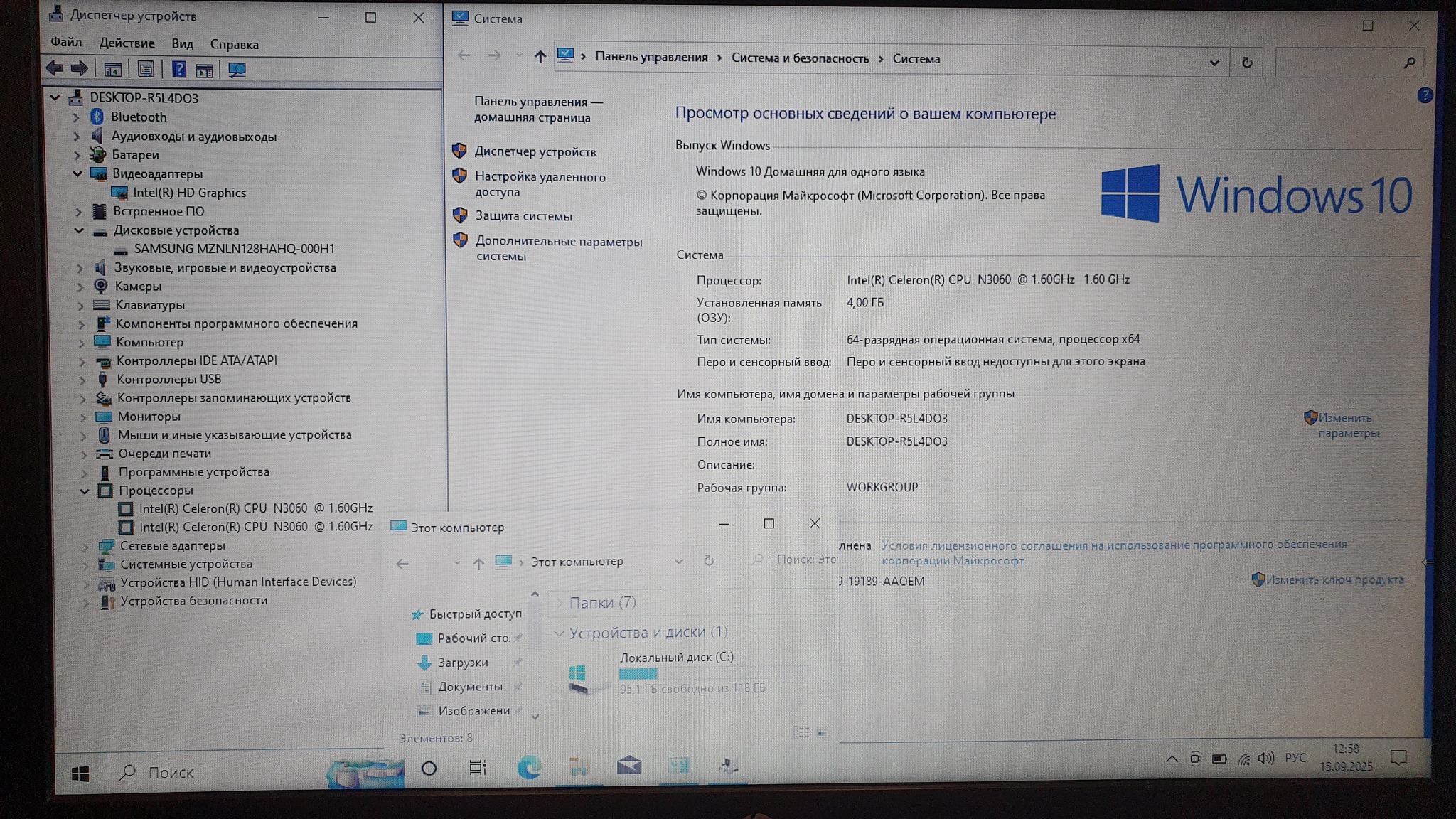Toggle the console tree show/hide toolbar icon
Viewport: 1456px width, 819px height.
click(112, 70)
